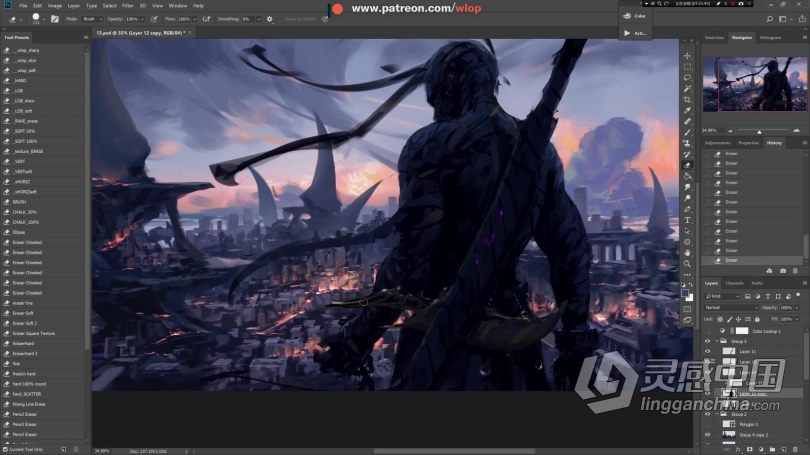The image size is (810, 455).
Task: Adjust the Navigator zoom slider
Action: pyautogui.click(x=759, y=131)
